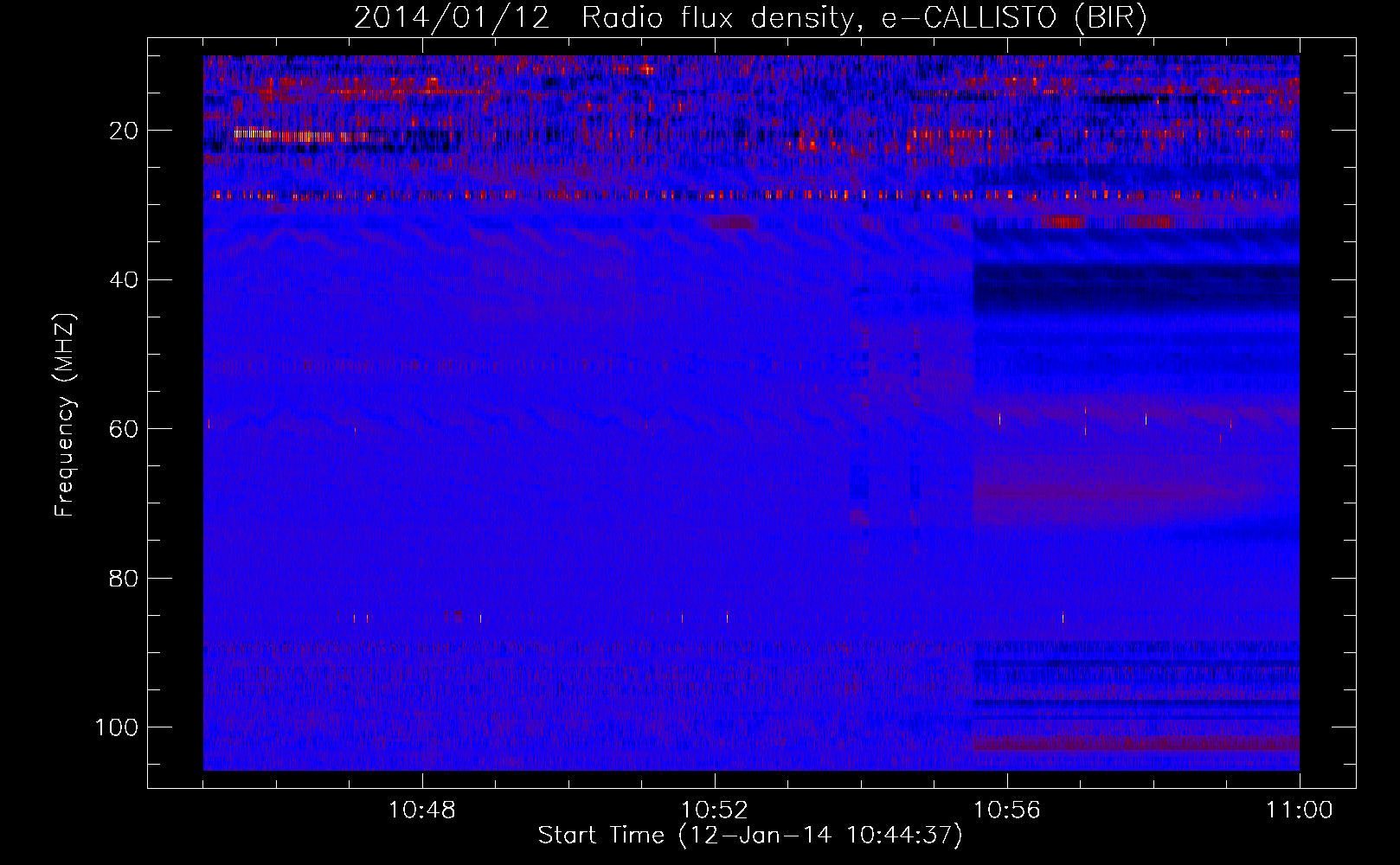
Task: Click the 20 frequency tick label
Action: [125, 131]
